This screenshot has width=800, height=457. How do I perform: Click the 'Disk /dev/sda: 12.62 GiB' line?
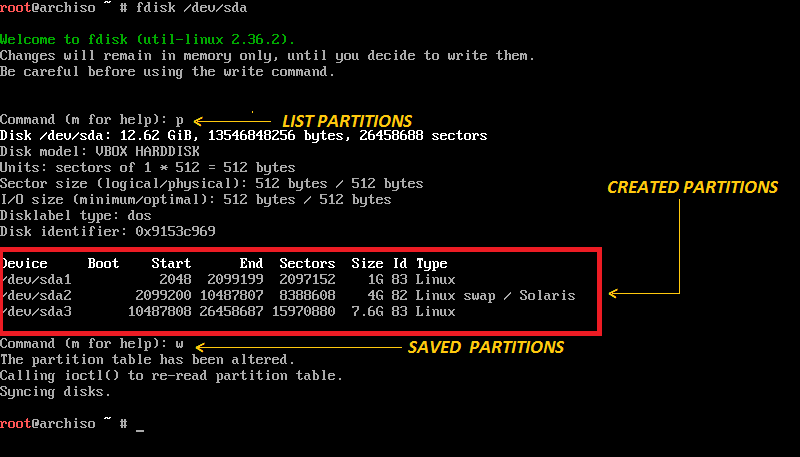(x=243, y=136)
